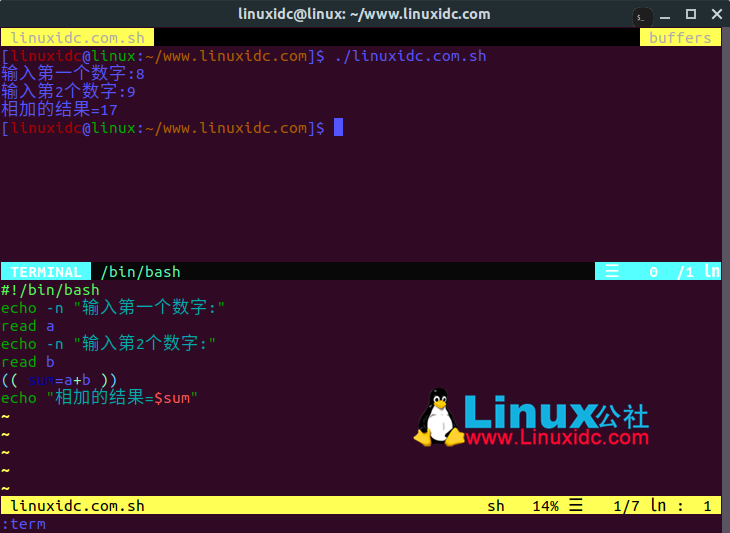Click the TERMINAL mode indicator
Image resolution: width=730 pixels, height=533 pixels.
point(46,272)
